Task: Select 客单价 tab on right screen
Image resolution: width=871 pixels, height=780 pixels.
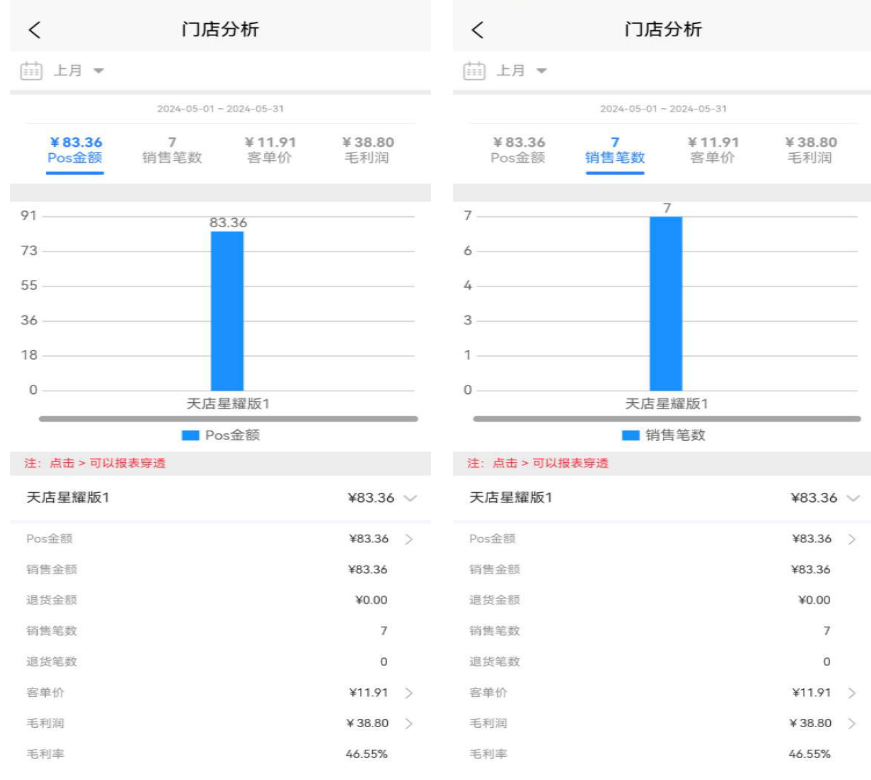Action: coord(713,151)
